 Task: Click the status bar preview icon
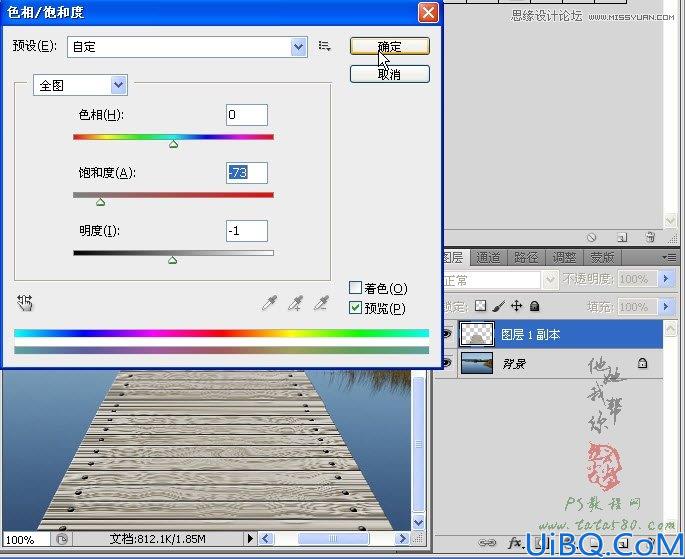coord(62,539)
